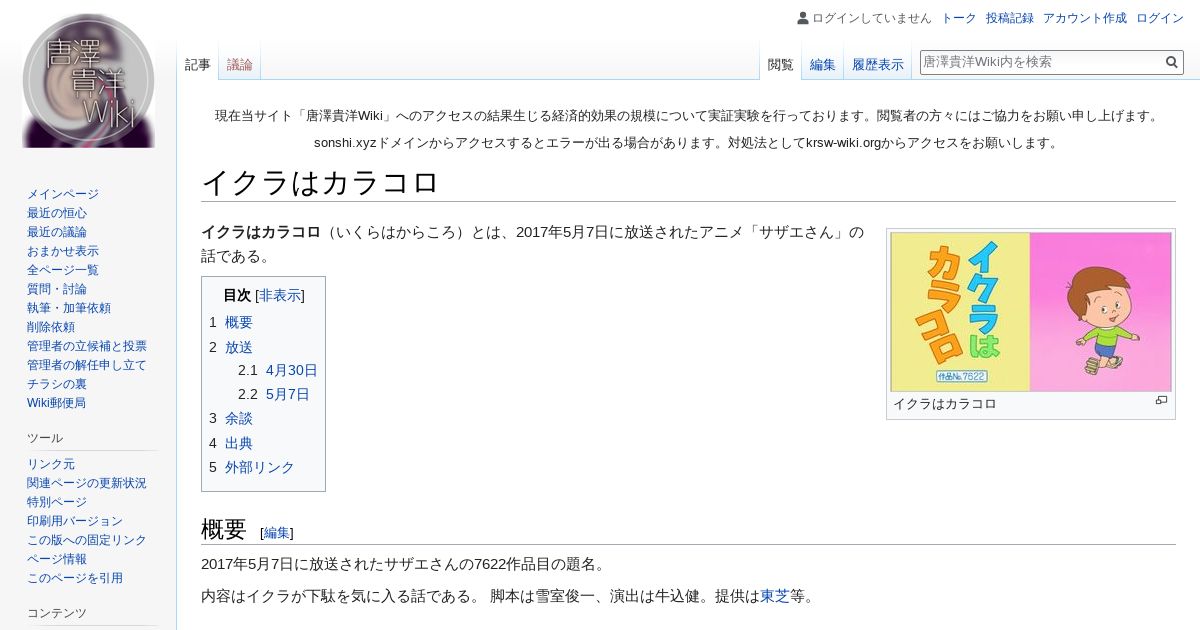
Task: Open 投稿記録 contributions link
Action: 1010,18
